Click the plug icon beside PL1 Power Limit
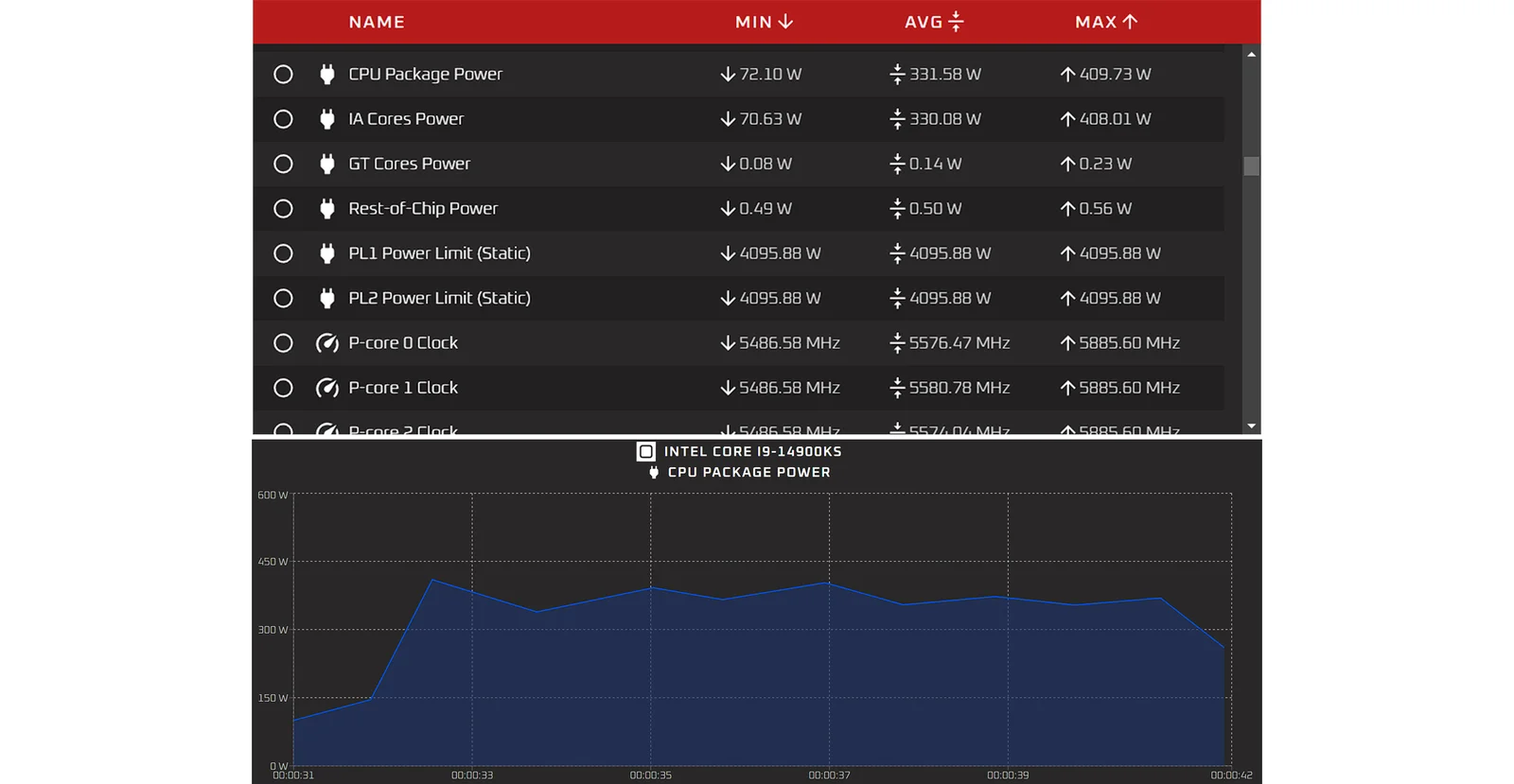The width and height of the screenshot is (1514, 784). click(x=327, y=253)
